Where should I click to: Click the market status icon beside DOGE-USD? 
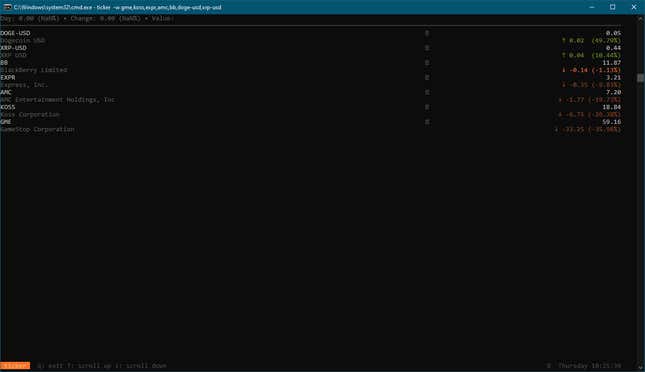pyautogui.click(x=427, y=33)
